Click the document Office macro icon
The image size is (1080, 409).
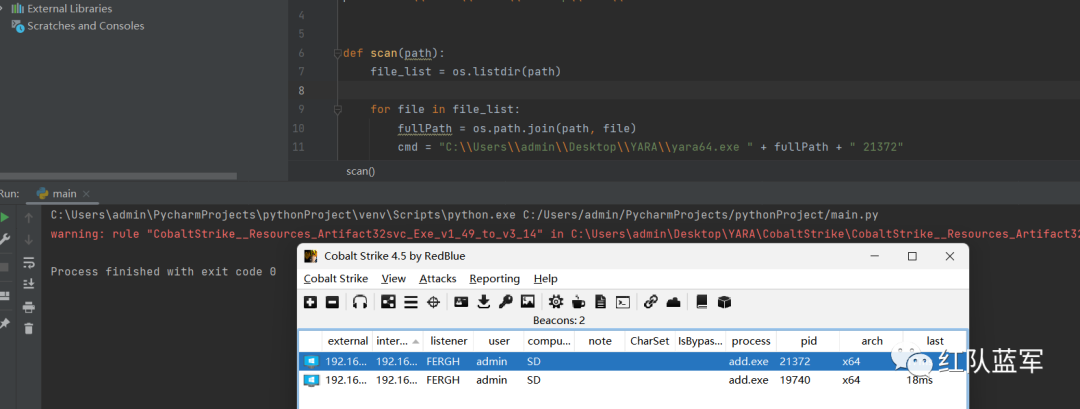point(601,302)
